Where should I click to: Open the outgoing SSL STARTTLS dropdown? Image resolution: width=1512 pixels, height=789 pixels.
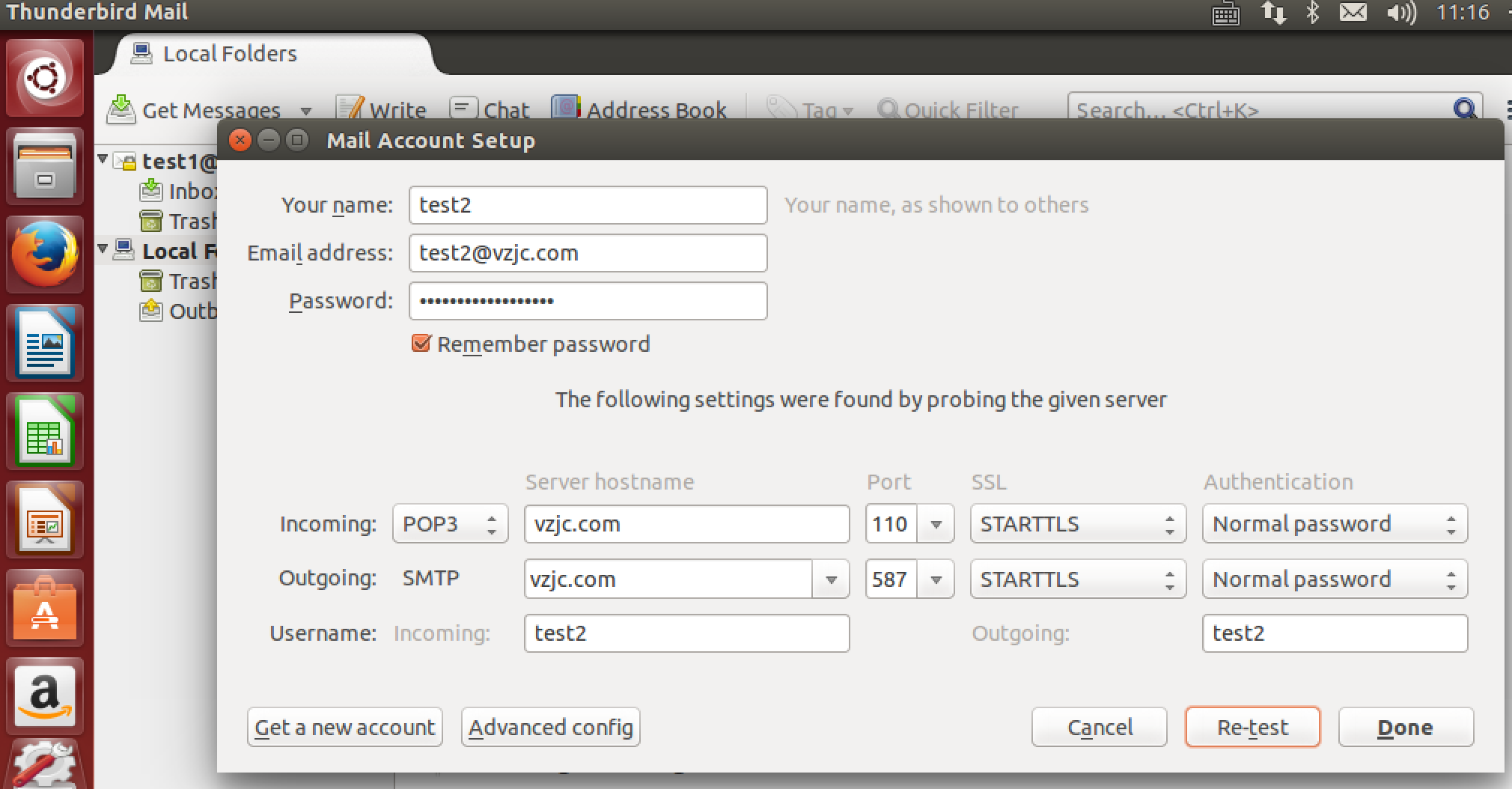click(x=1078, y=579)
